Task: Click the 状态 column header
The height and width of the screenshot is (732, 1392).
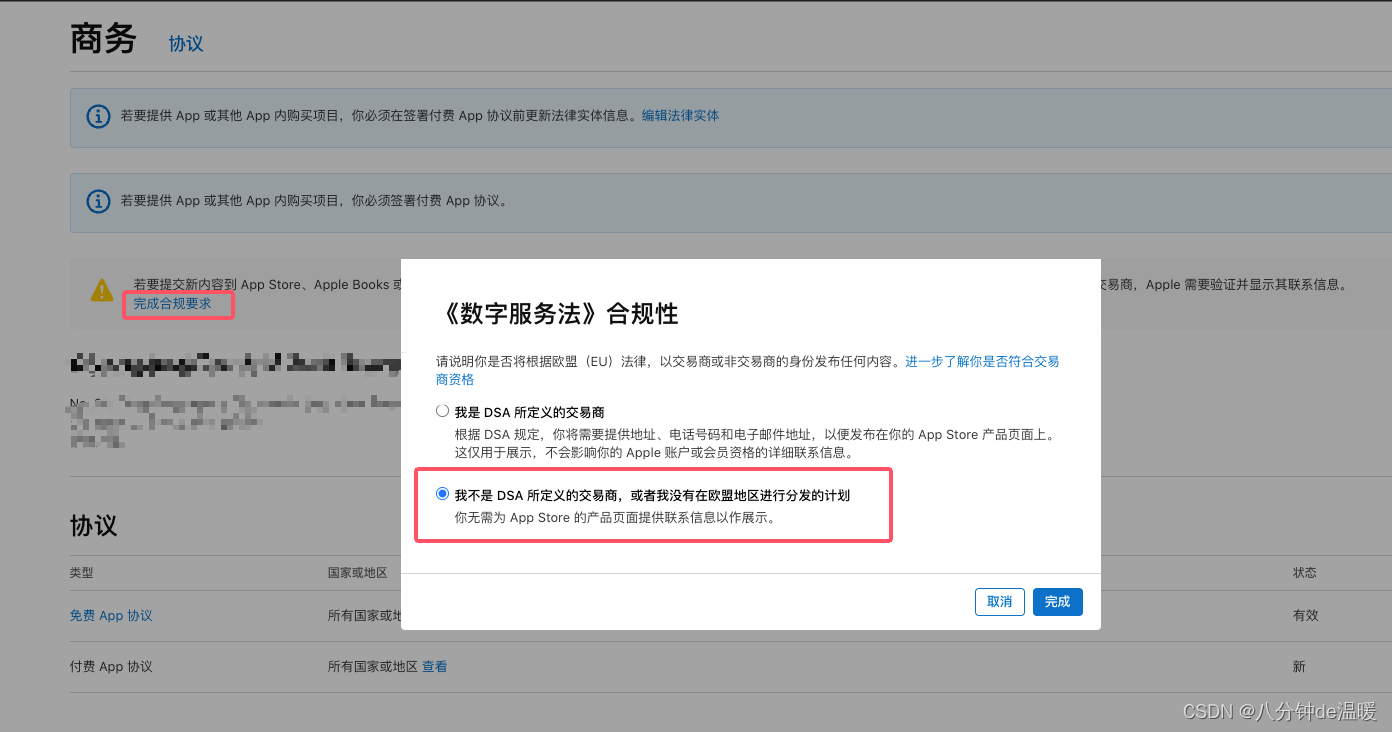Action: coord(1304,573)
